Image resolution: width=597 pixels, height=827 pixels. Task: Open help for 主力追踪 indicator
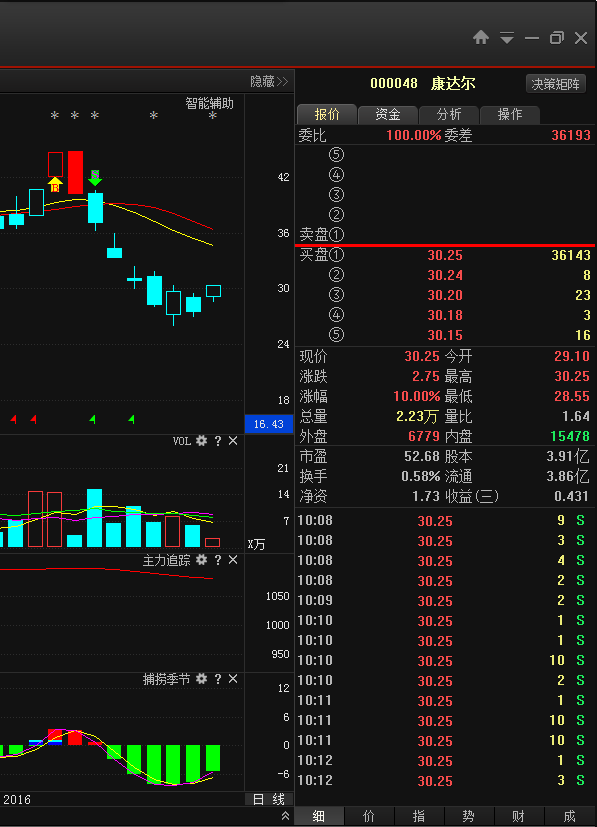[218, 560]
